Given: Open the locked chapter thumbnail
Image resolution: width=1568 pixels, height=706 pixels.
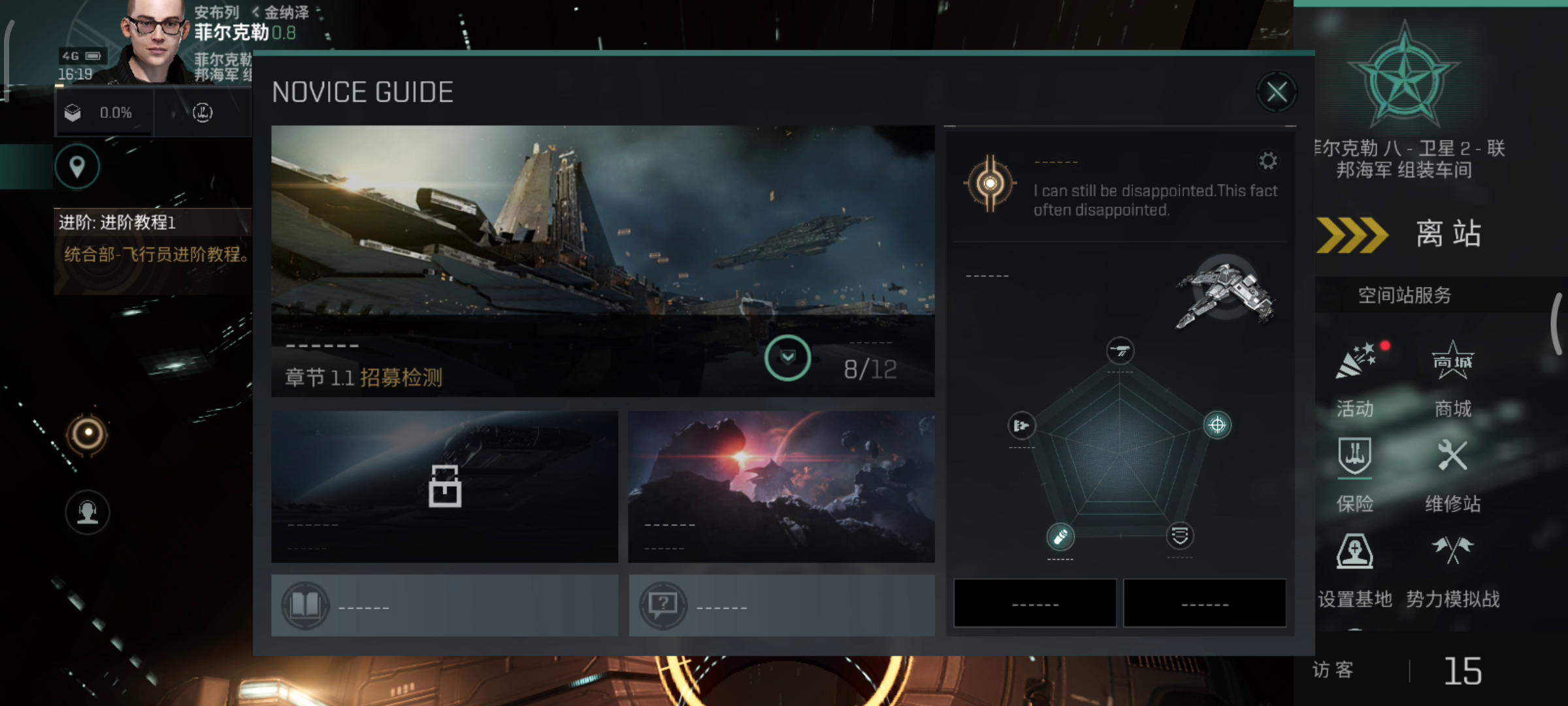Looking at the screenshot, I should click(444, 486).
